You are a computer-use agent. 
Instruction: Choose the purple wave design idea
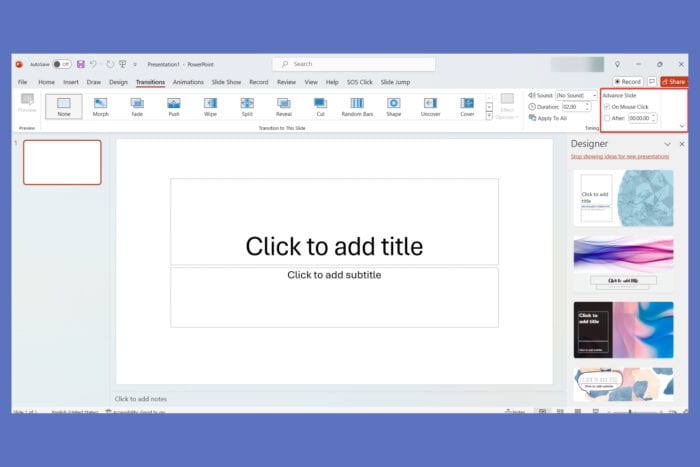click(x=624, y=264)
